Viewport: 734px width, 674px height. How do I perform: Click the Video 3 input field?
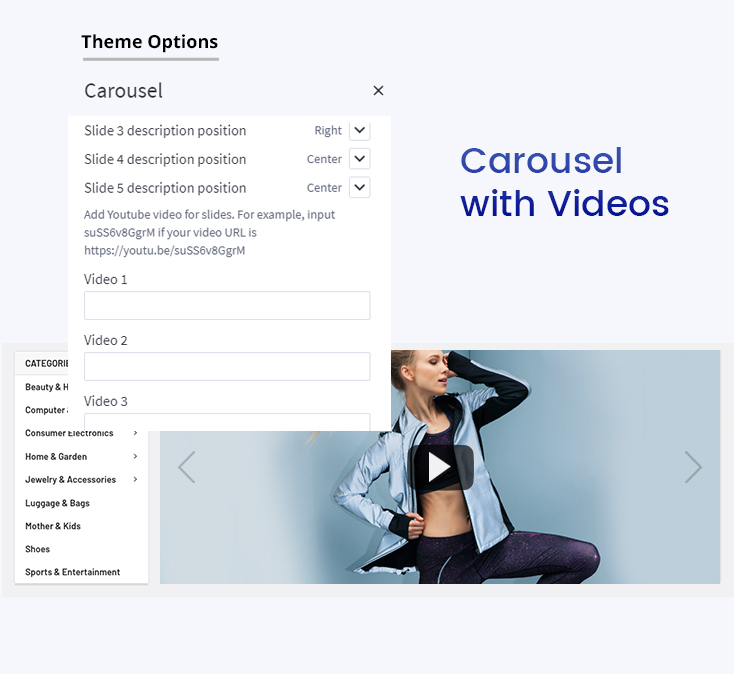tap(227, 422)
